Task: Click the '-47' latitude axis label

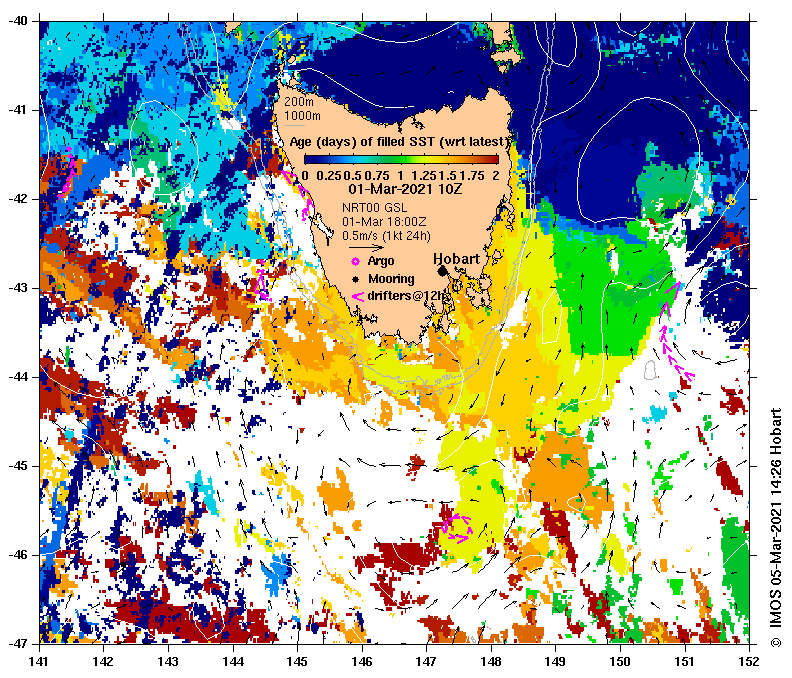Action: coord(17,644)
